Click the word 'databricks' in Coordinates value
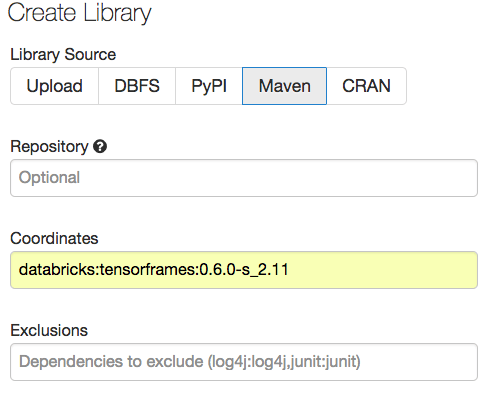483x405 pixels. (57, 269)
